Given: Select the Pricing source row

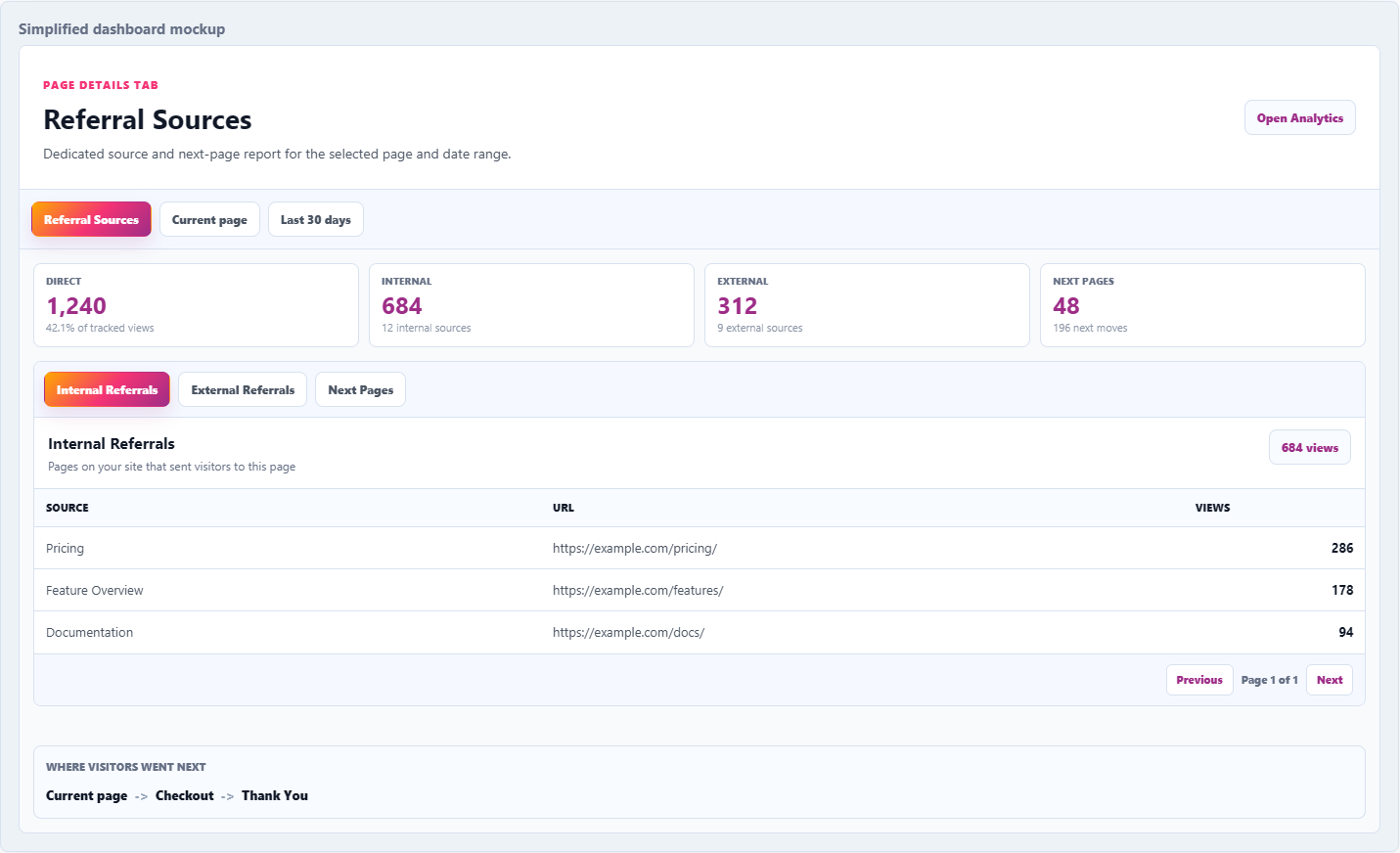Looking at the screenshot, I should (x=700, y=548).
